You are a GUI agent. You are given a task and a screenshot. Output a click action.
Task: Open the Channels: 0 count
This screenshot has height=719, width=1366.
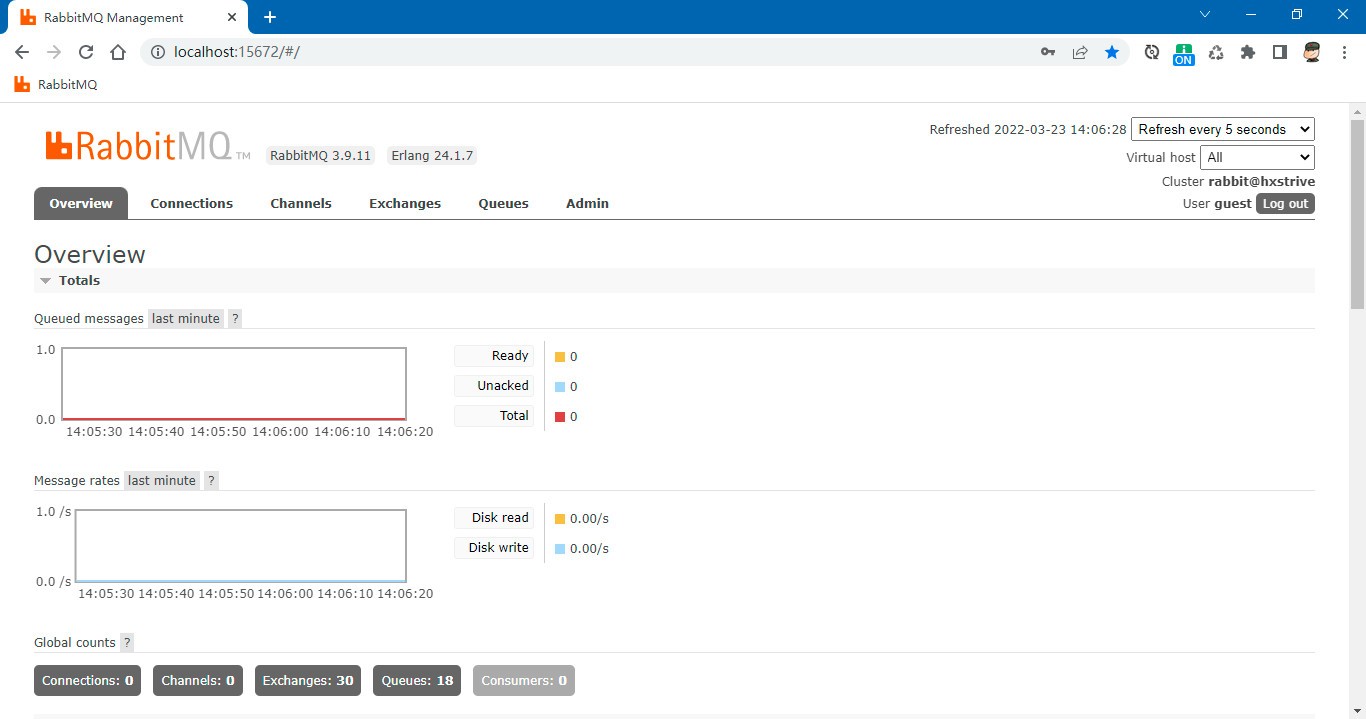tap(198, 680)
